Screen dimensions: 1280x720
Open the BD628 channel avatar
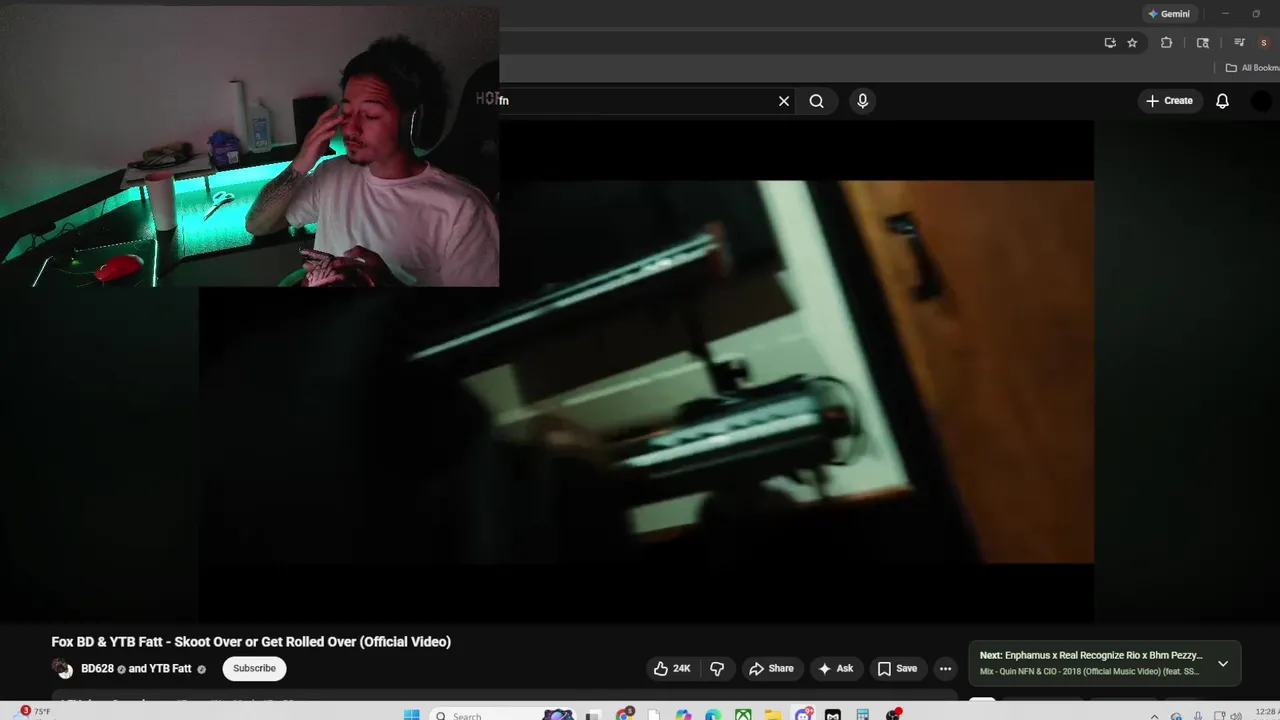coord(62,668)
